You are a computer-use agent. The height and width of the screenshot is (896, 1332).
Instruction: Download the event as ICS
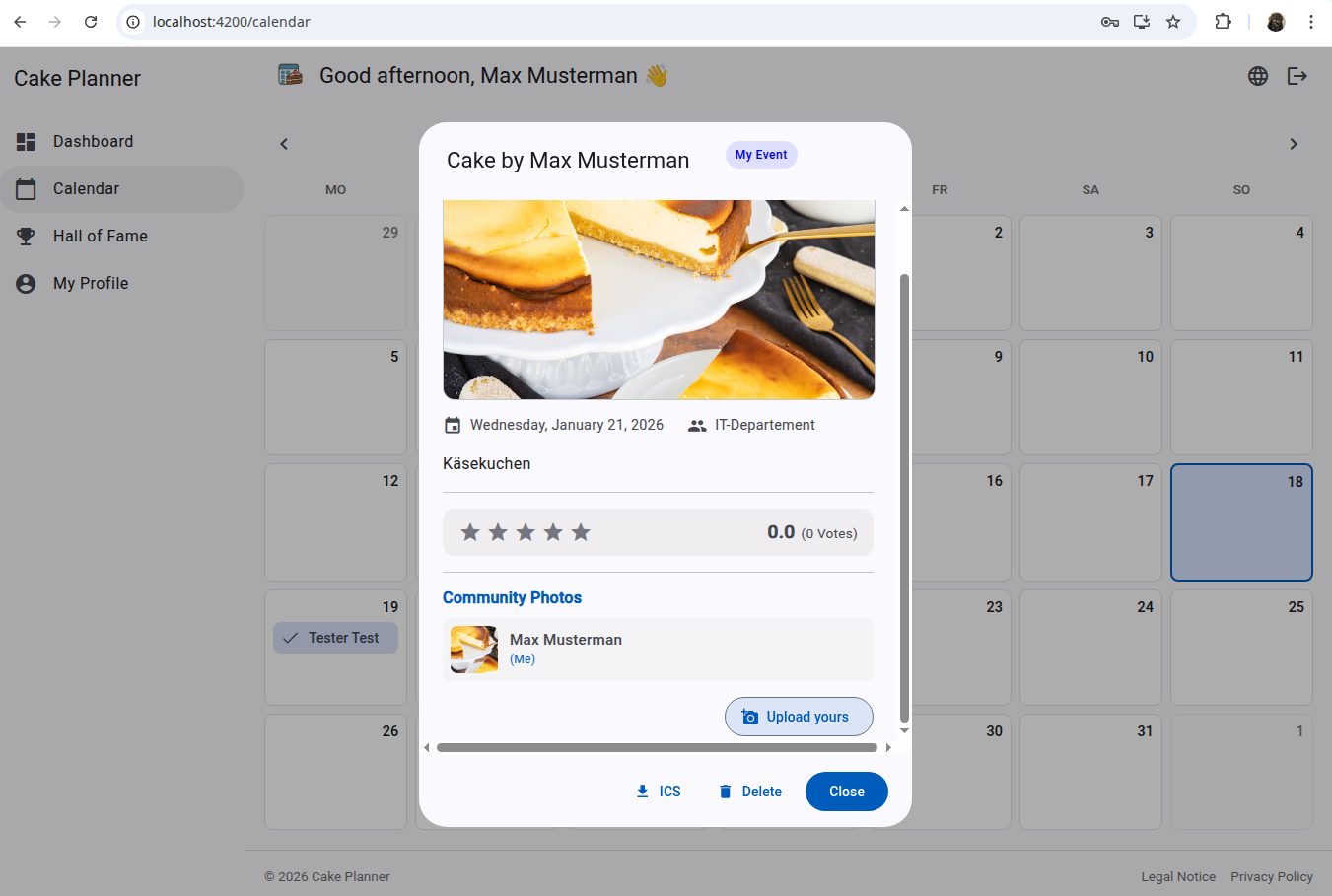coord(659,792)
